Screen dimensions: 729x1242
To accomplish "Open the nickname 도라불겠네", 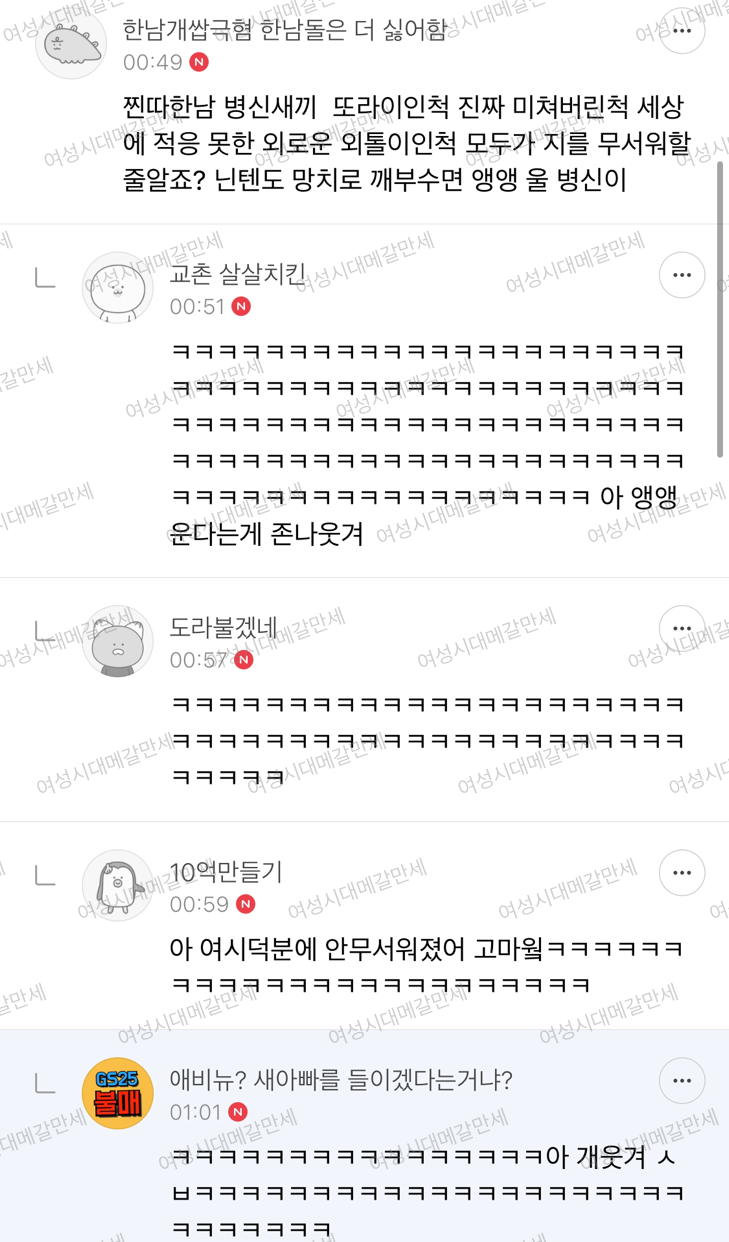I will 222,628.
